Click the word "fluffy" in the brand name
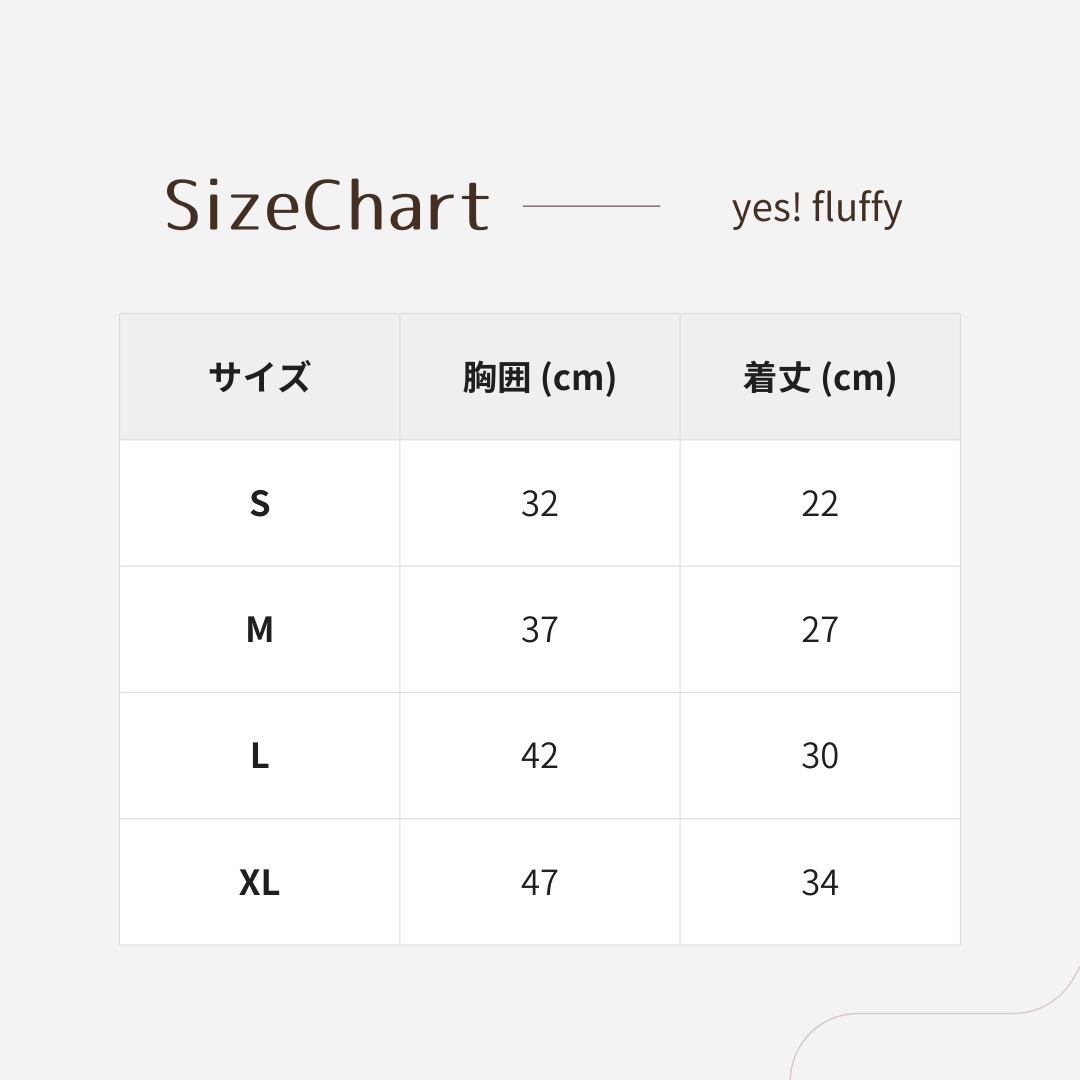The height and width of the screenshot is (1080, 1080). tap(857, 208)
